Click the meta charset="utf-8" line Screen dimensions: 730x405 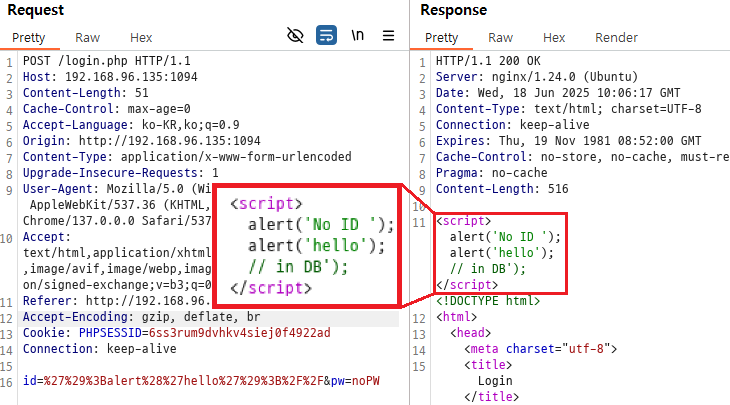541,349
